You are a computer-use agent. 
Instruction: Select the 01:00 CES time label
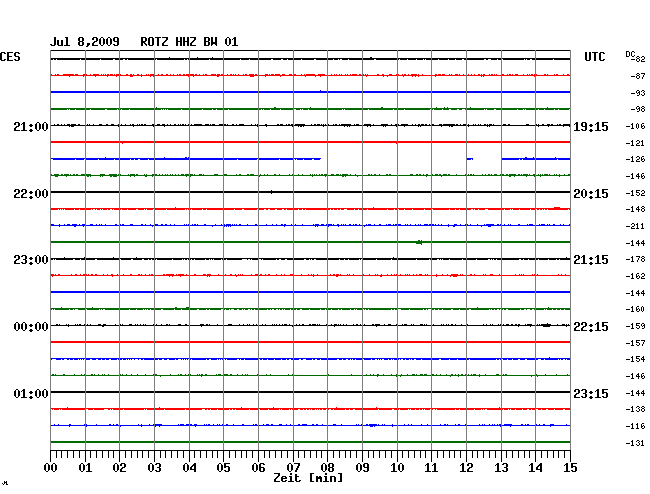click(x=31, y=393)
